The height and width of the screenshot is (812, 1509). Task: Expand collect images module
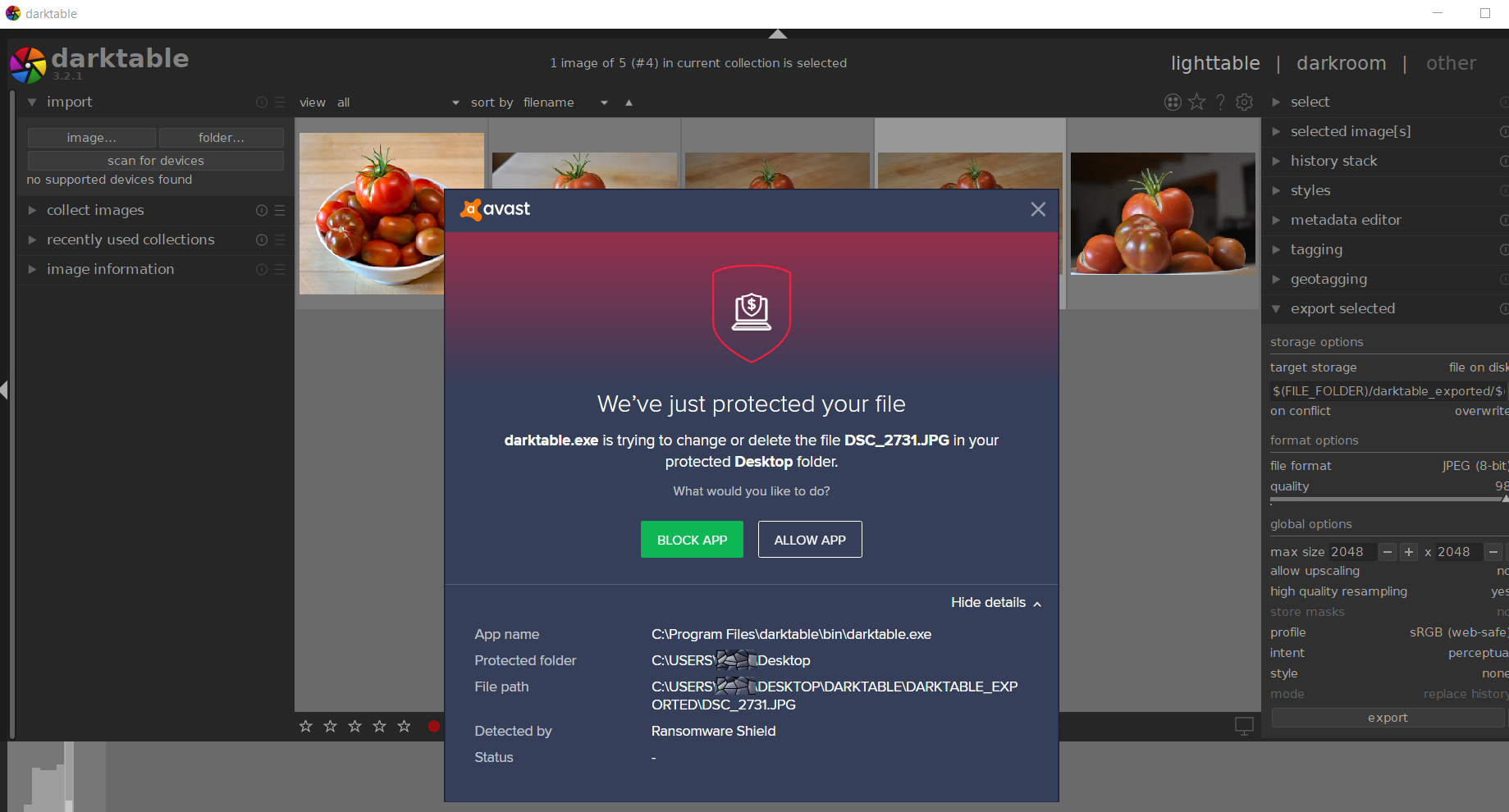(32, 211)
